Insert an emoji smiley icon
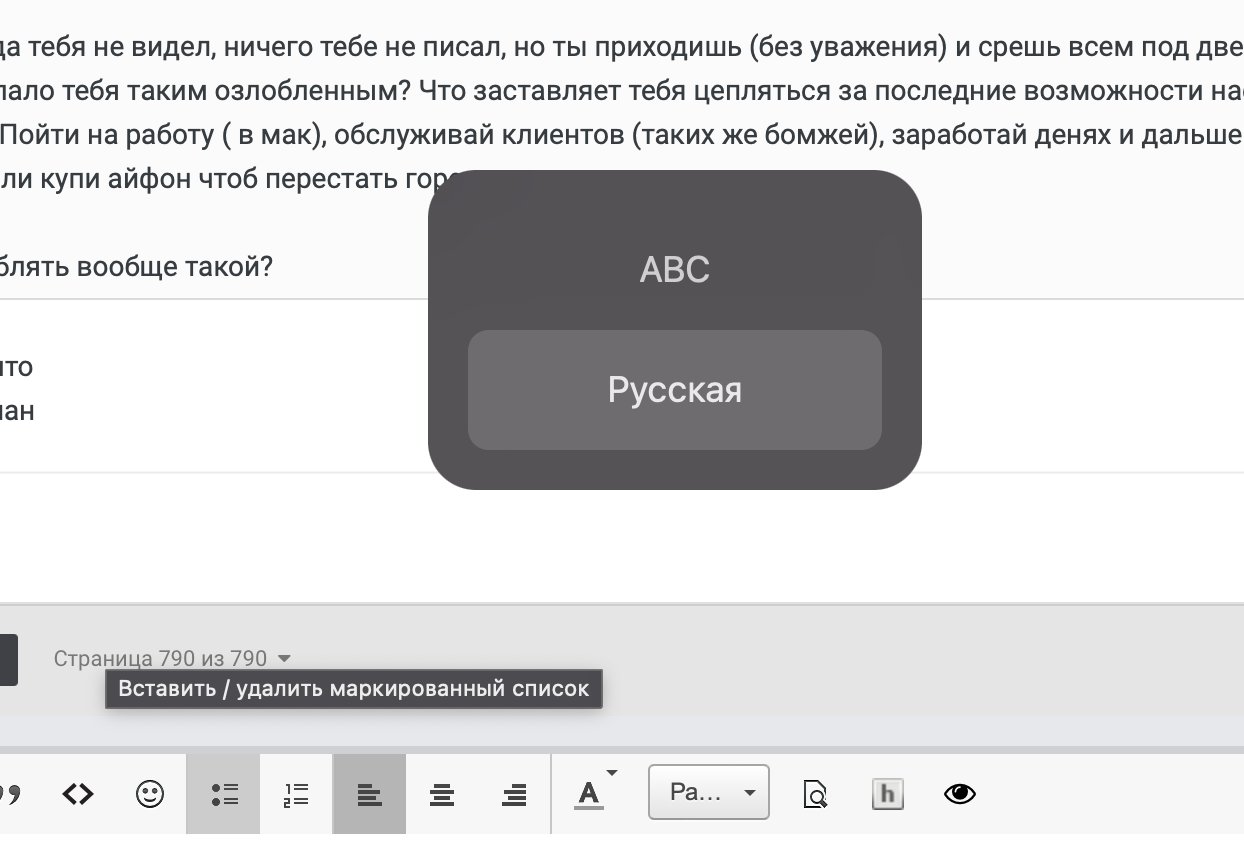This screenshot has width=1244, height=844. [x=150, y=793]
